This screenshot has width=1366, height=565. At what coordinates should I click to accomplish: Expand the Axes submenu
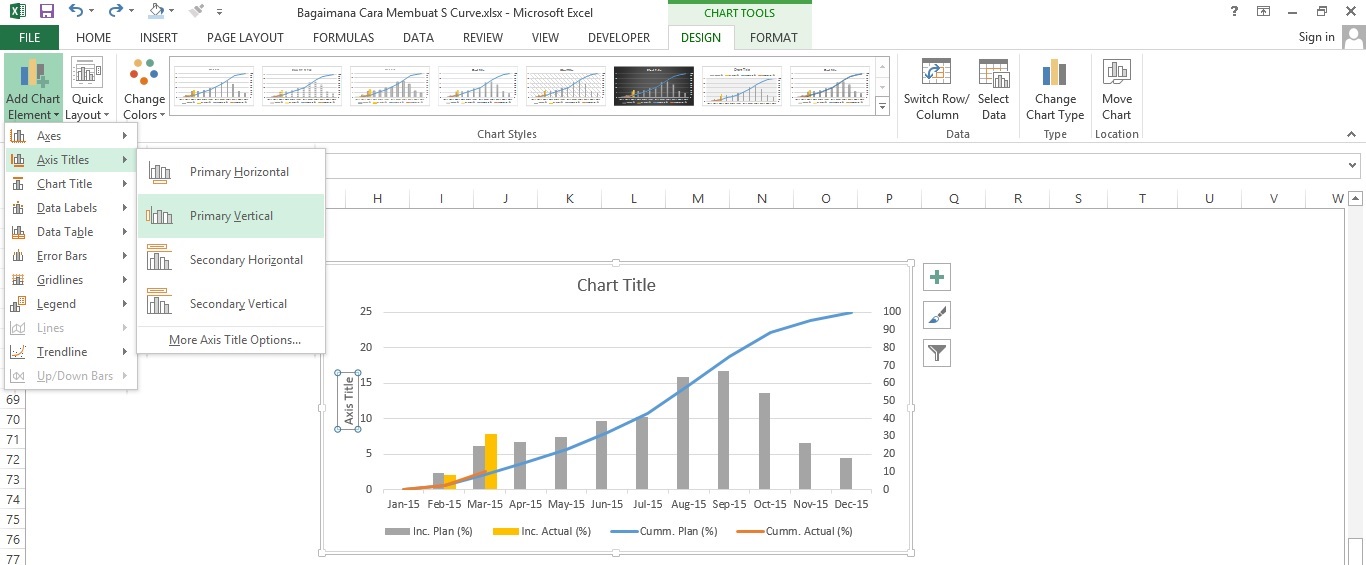[x=70, y=136]
